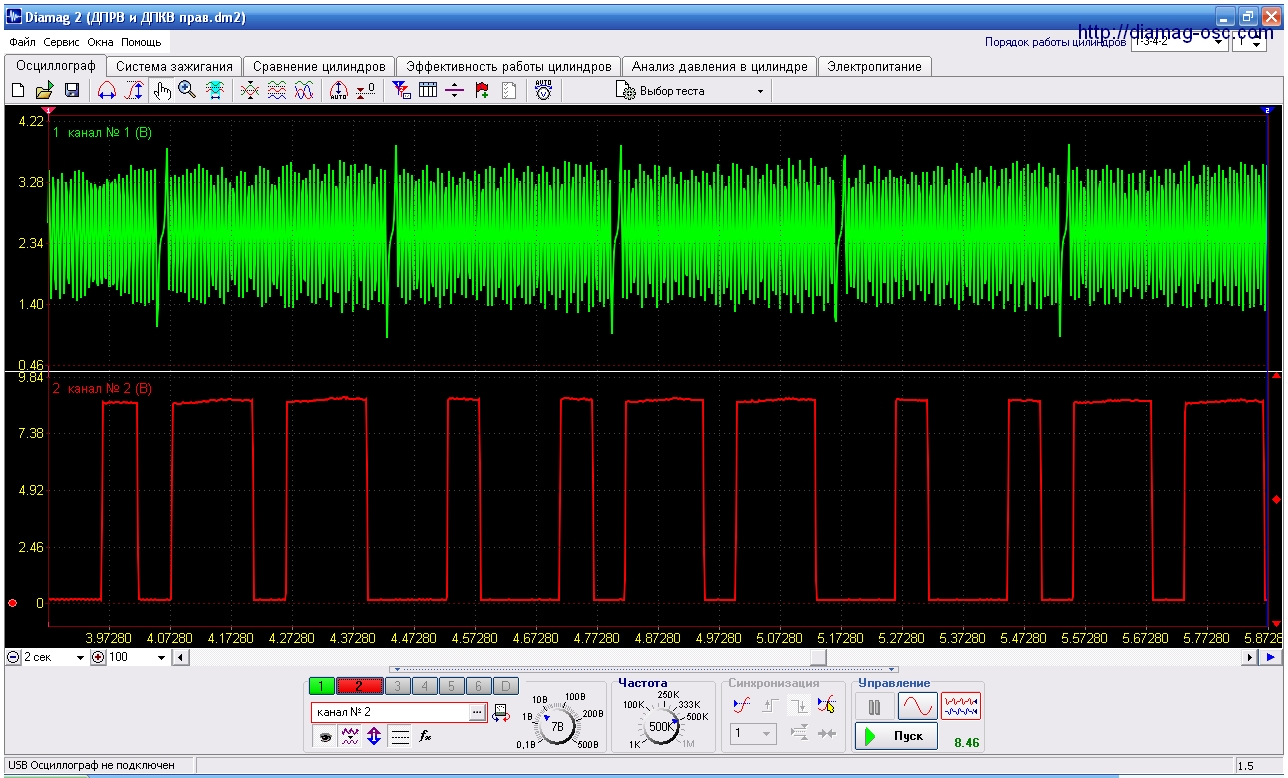Switch to Сравнение цилиндров tab
This screenshot has width=1288, height=778.
pyautogui.click(x=319, y=66)
